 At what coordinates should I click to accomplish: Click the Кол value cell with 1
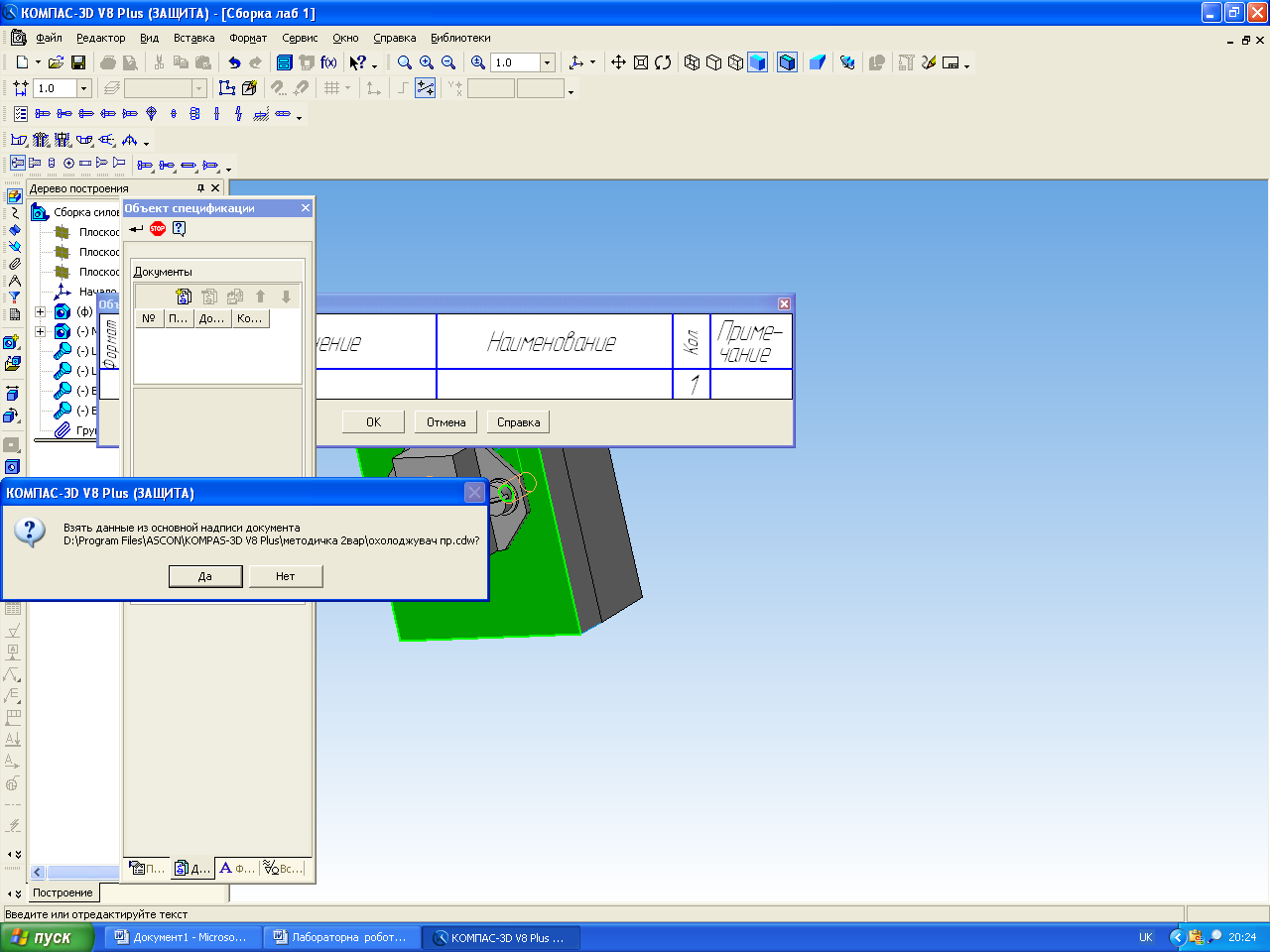pos(692,384)
